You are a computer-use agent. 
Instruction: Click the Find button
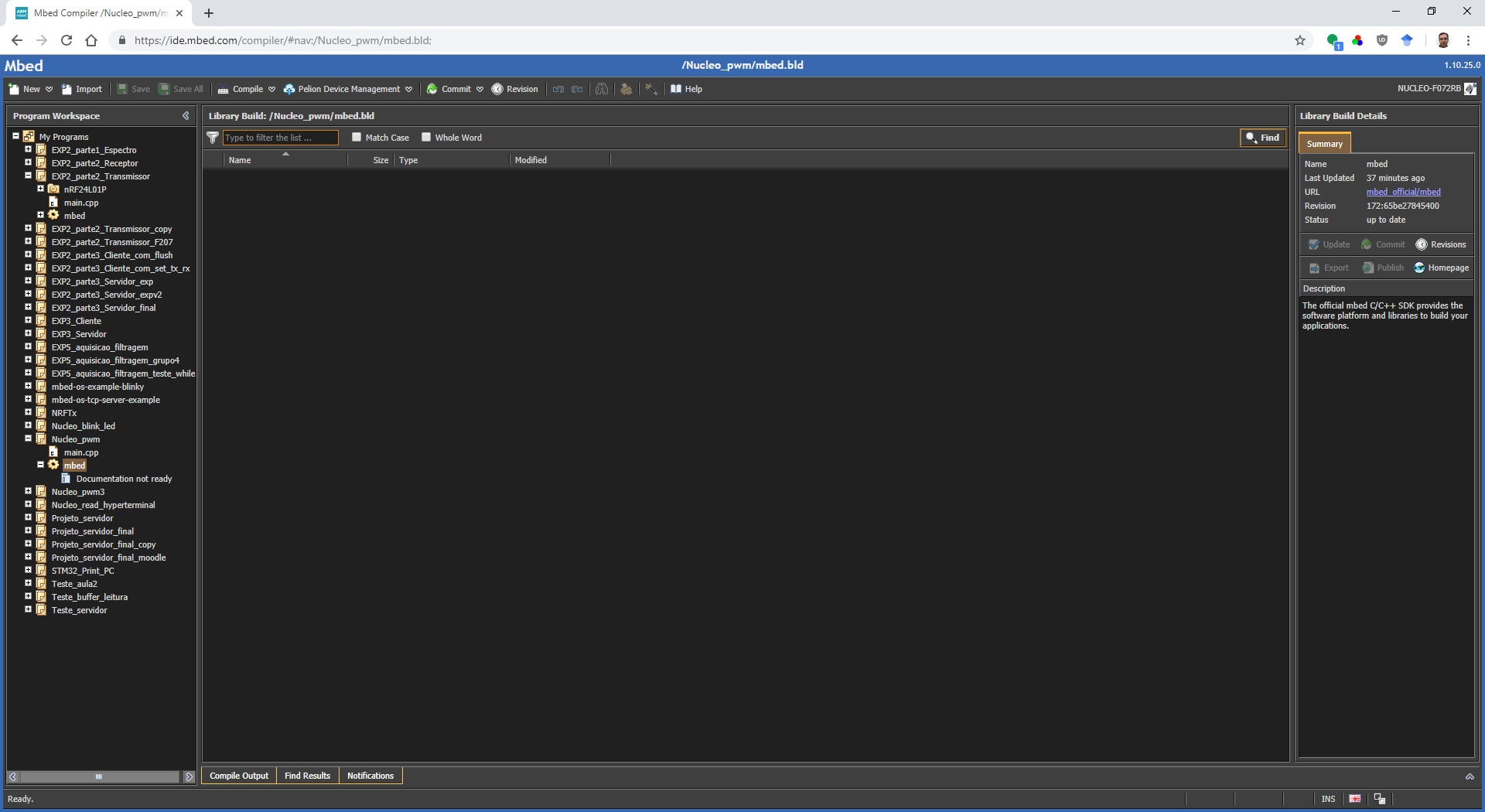[x=1262, y=138]
